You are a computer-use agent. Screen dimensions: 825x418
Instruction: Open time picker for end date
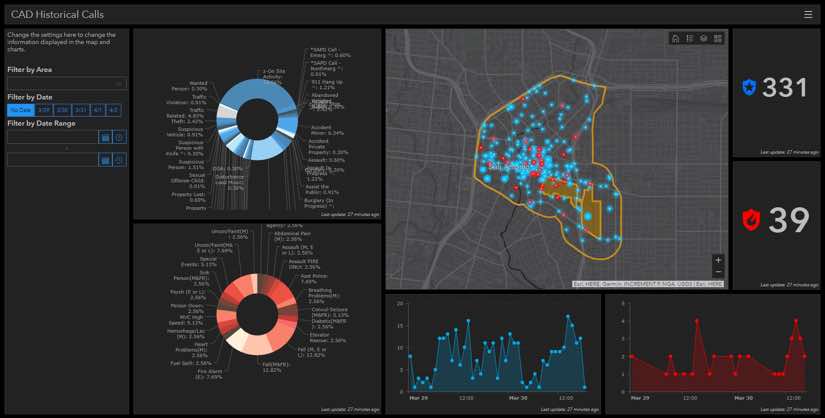120,160
